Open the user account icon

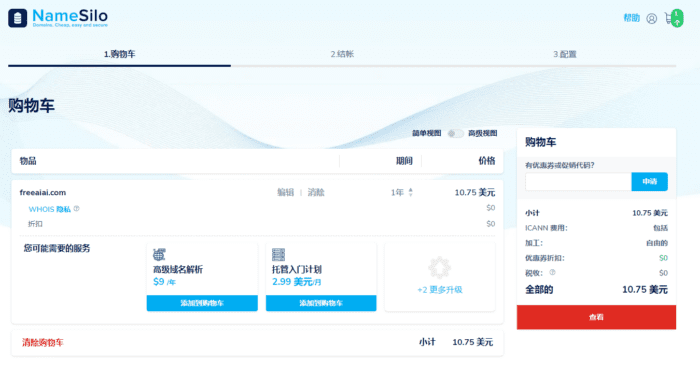tap(651, 18)
